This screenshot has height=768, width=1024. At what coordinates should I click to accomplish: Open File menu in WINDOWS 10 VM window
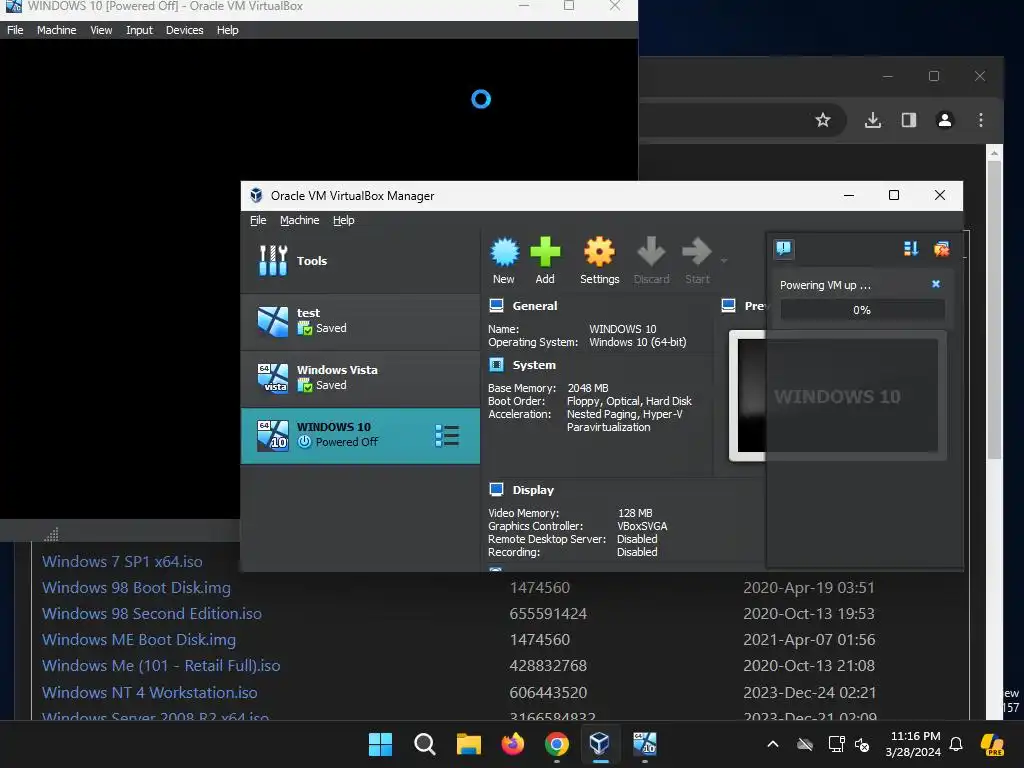pos(15,30)
